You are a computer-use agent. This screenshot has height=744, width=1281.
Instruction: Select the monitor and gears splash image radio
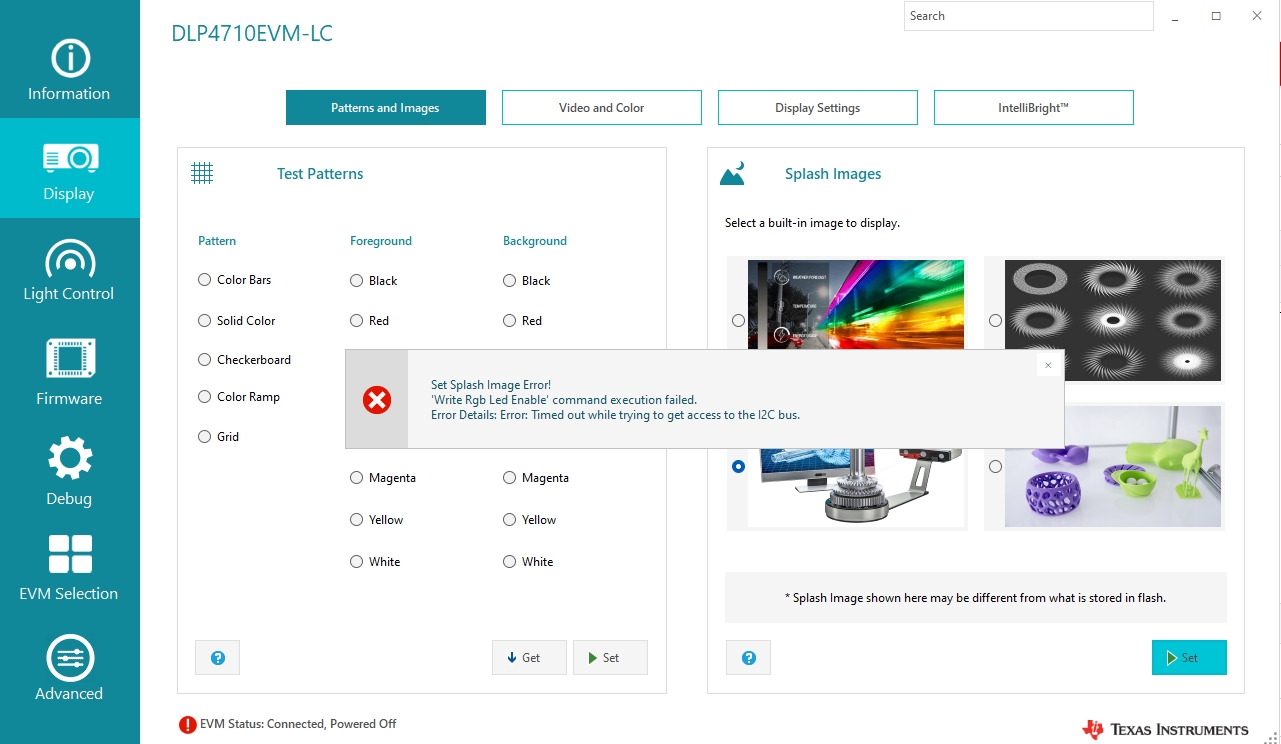[738, 466]
